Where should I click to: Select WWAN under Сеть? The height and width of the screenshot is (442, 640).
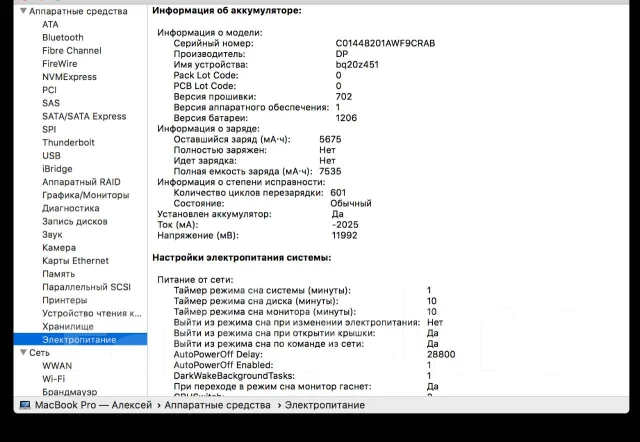[57, 366]
